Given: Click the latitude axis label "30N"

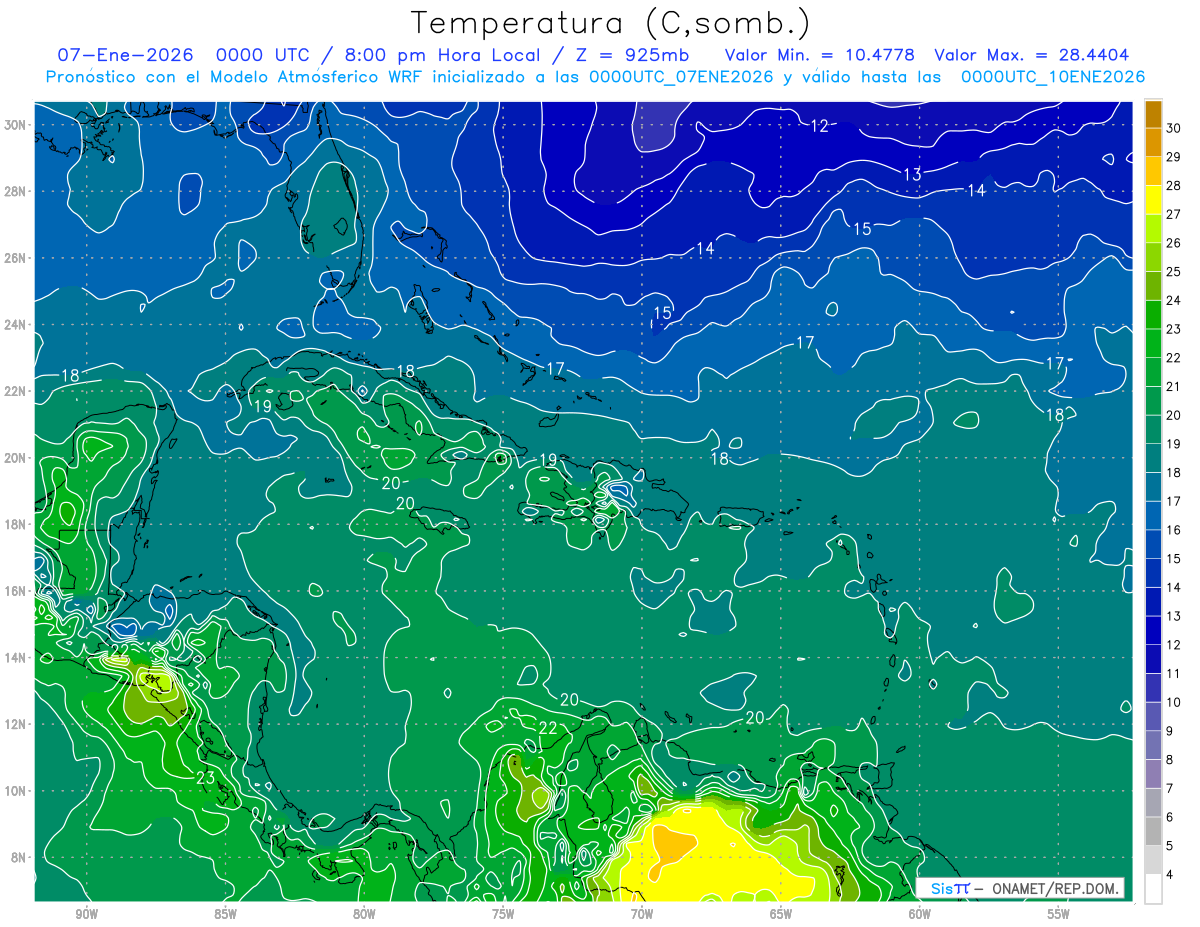Looking at the screenshot, I should pos(15,125).
